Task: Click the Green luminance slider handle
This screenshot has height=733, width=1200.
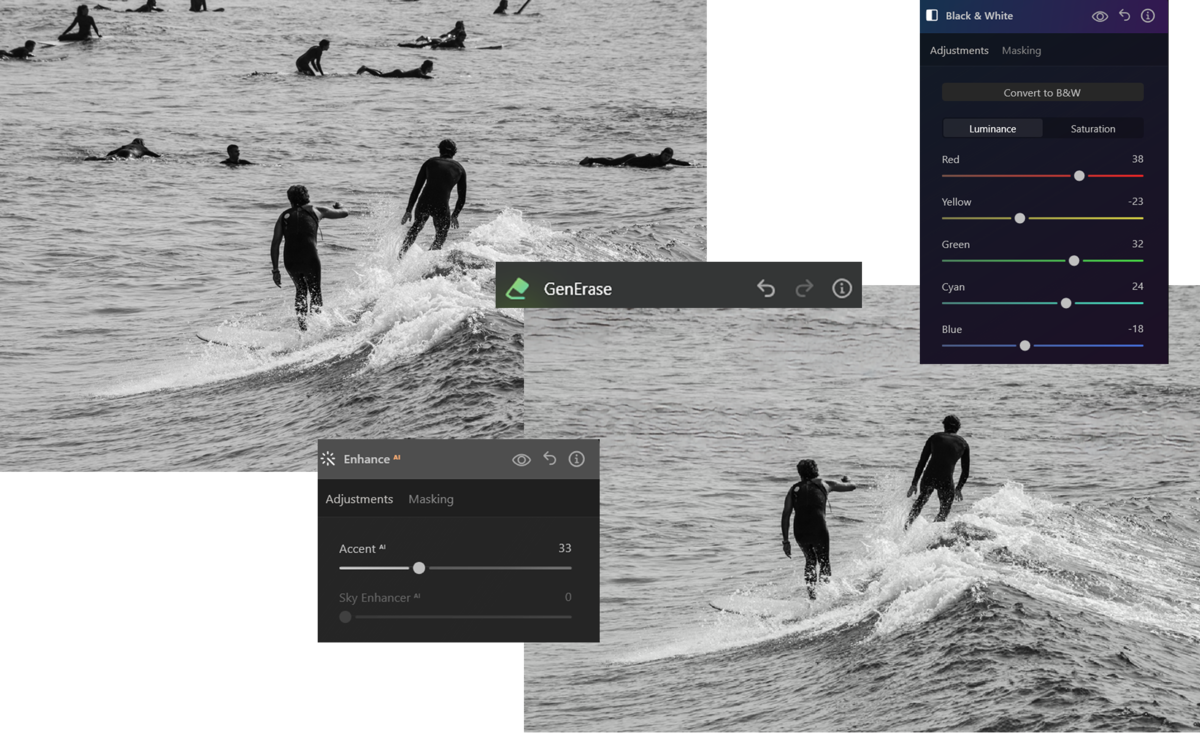Action: coord(1074,261)
